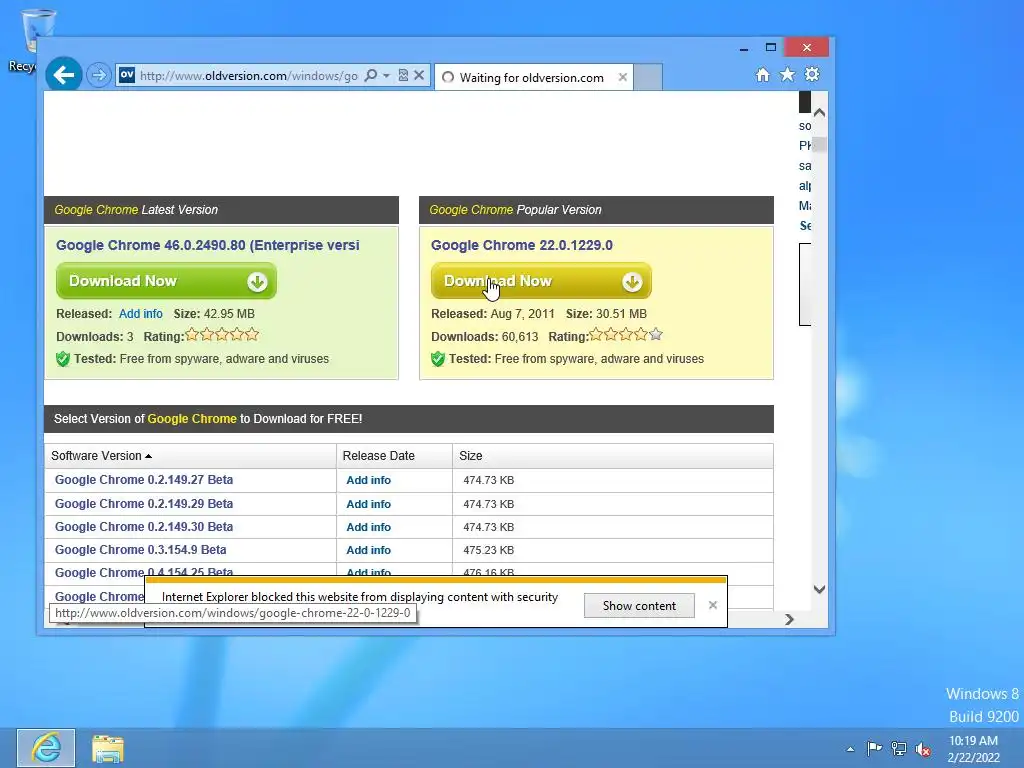This screenshot has width=1024, height=768.
Task: Click the rating stars for Chrome 46
Action: 222,335
